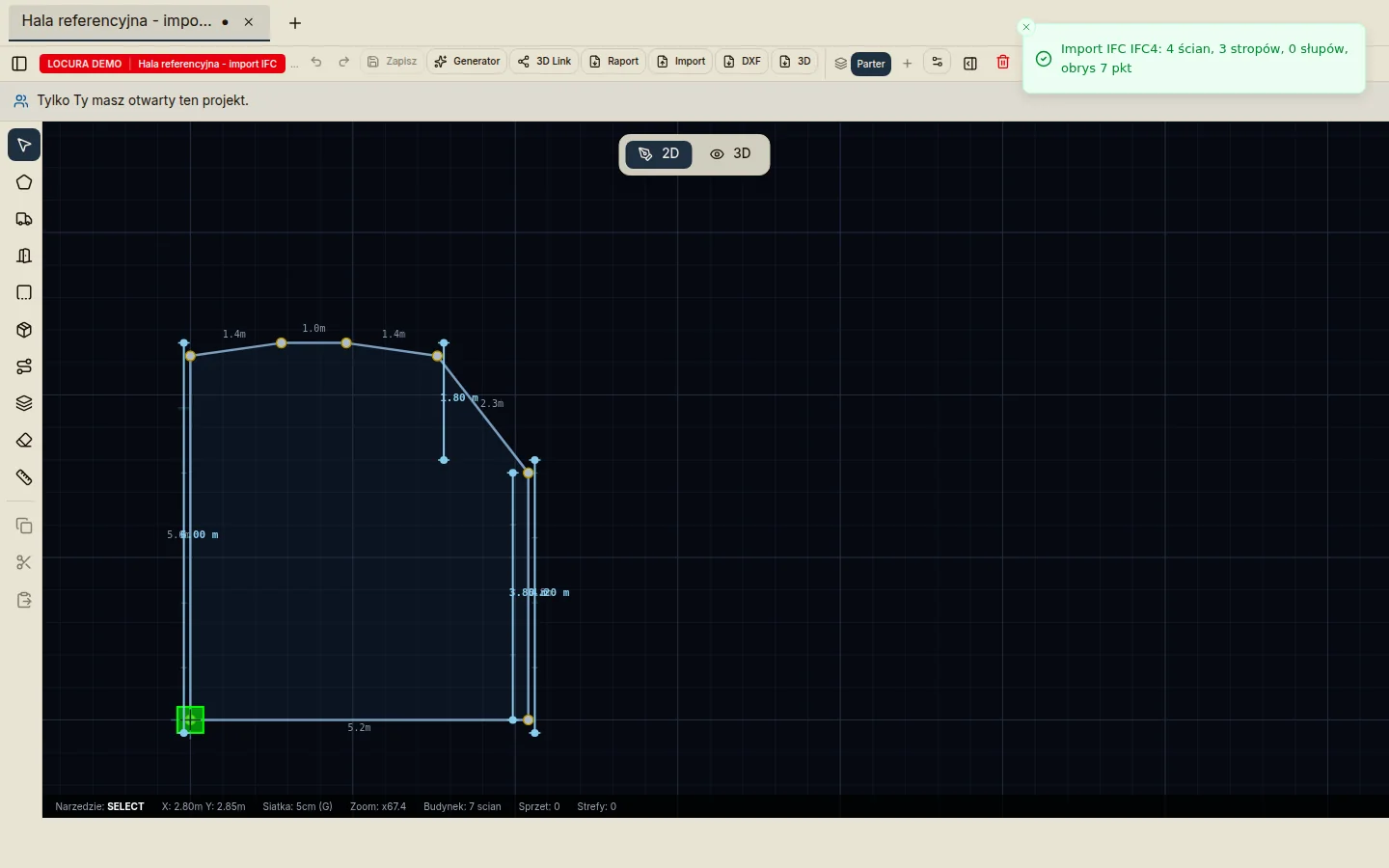Click the 3D Link share button

(544, 62)
